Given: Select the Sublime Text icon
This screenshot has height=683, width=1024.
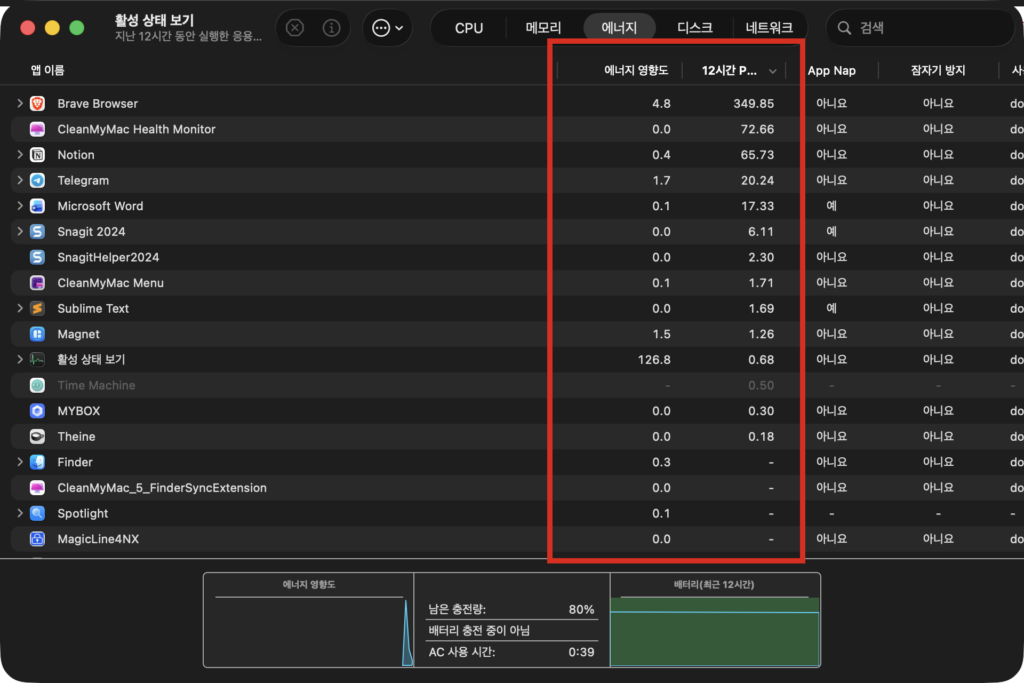Looking at the screenshot, I should coord(37,308).
